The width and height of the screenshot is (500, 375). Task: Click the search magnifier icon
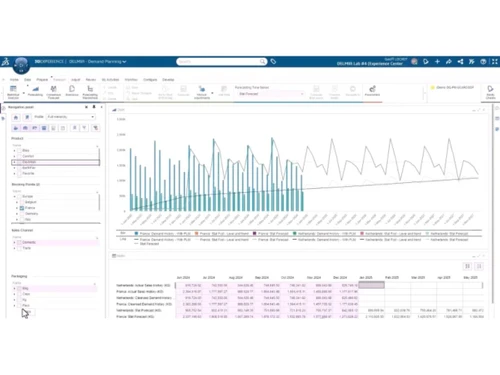coord(262,61)
